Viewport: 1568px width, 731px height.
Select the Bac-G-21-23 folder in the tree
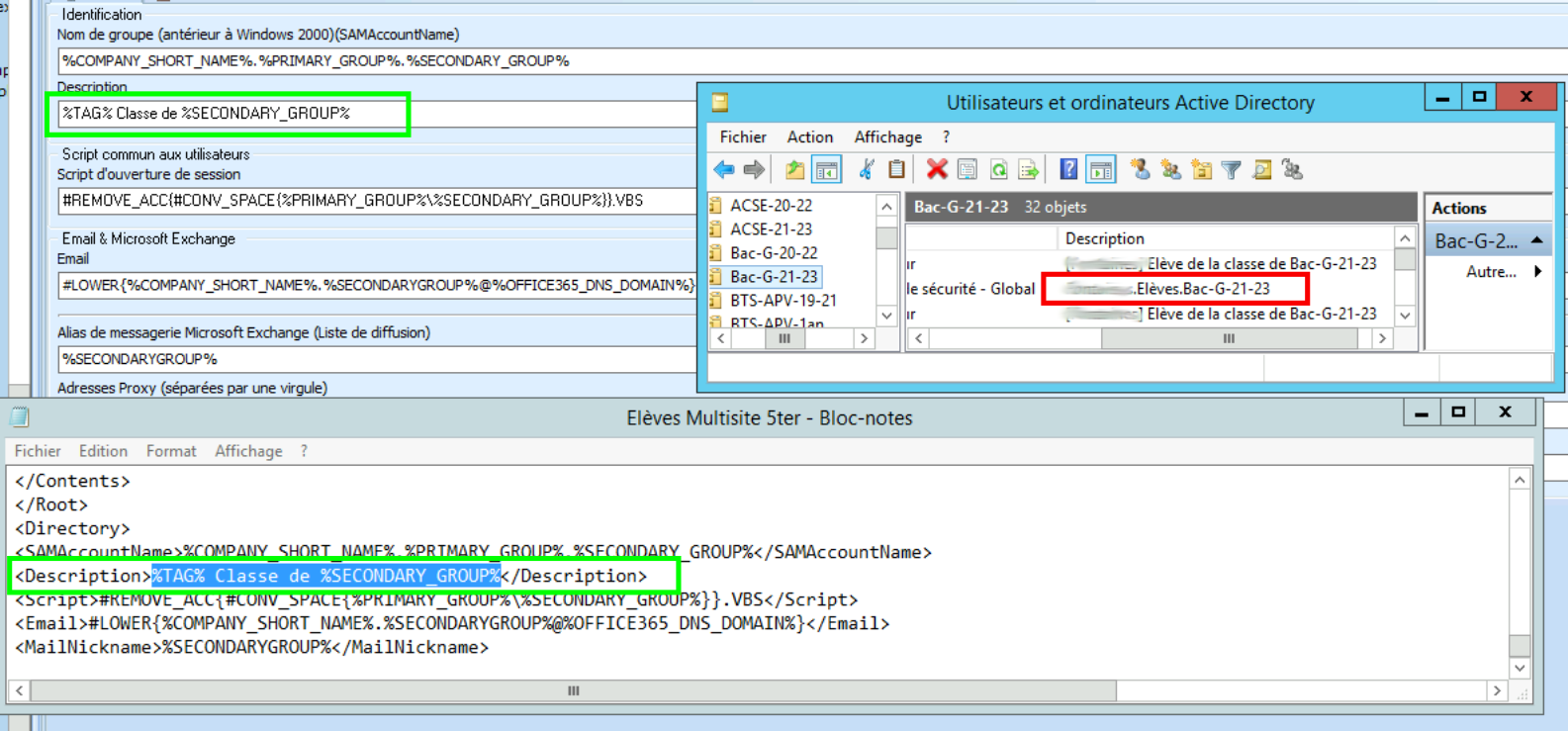pos(774,277)
